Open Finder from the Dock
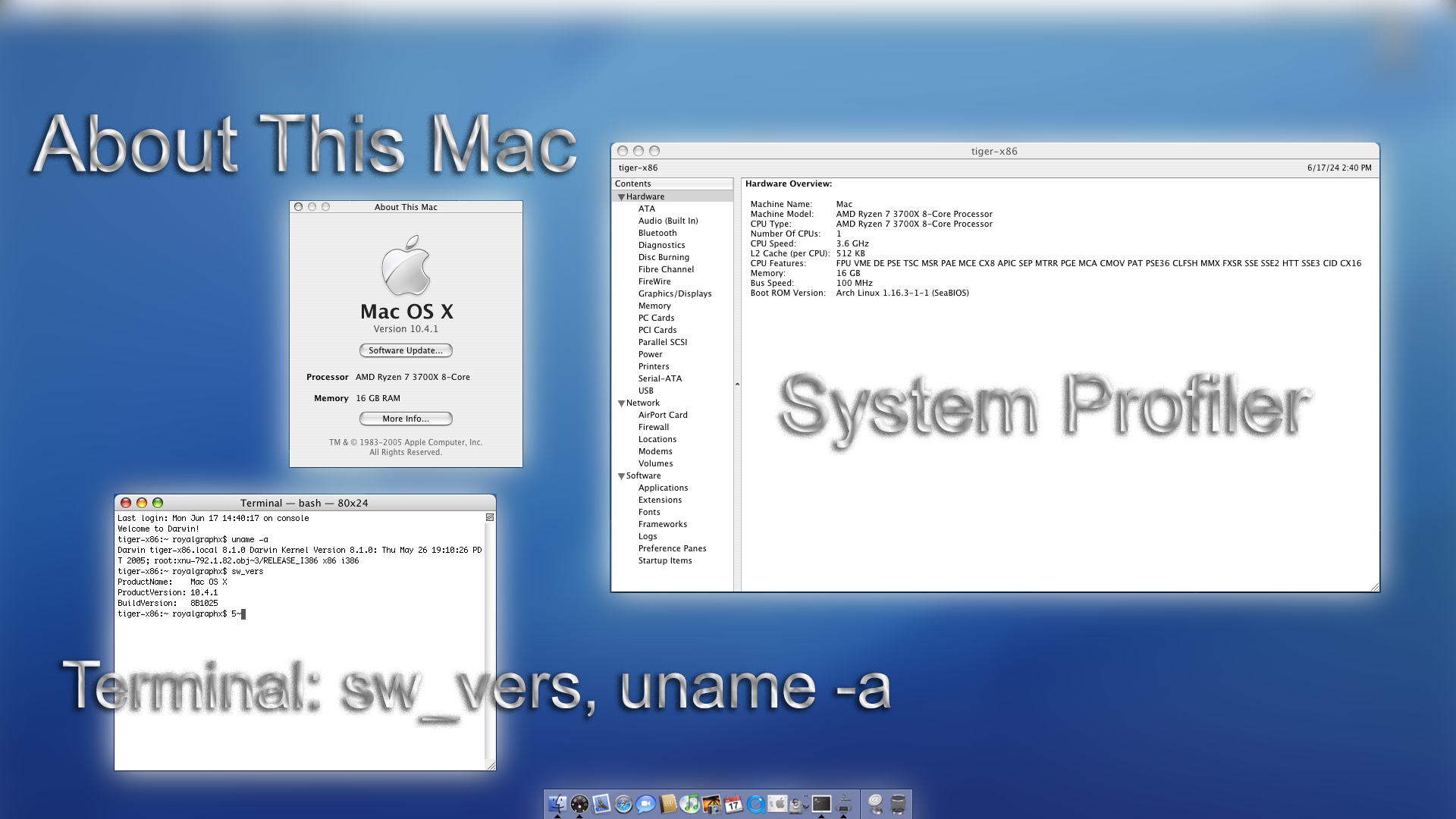Screen dimensions: 1456x819 pyautogui.click(x=557, y=804)
